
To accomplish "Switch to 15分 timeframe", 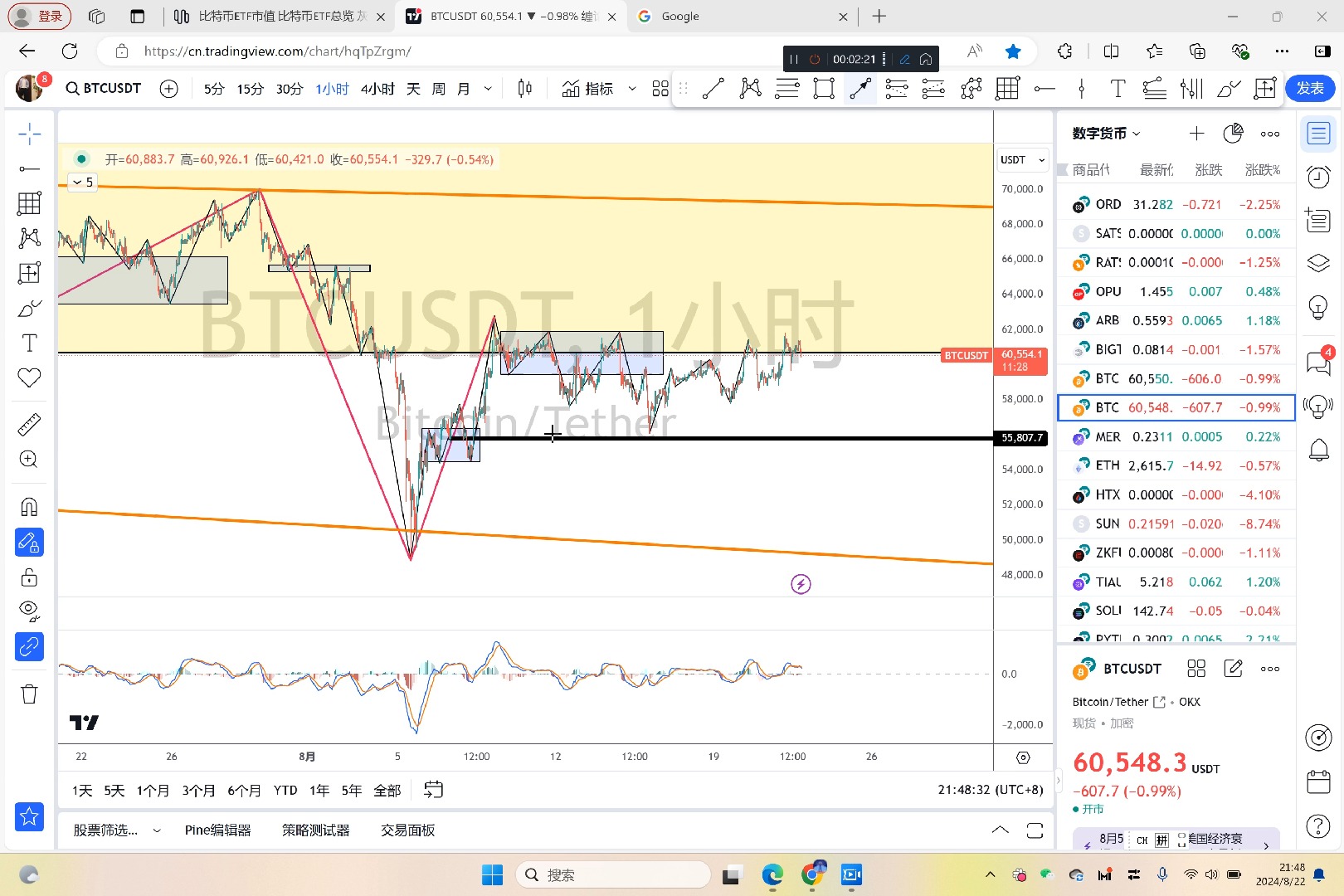I will (x=250, y=89).
